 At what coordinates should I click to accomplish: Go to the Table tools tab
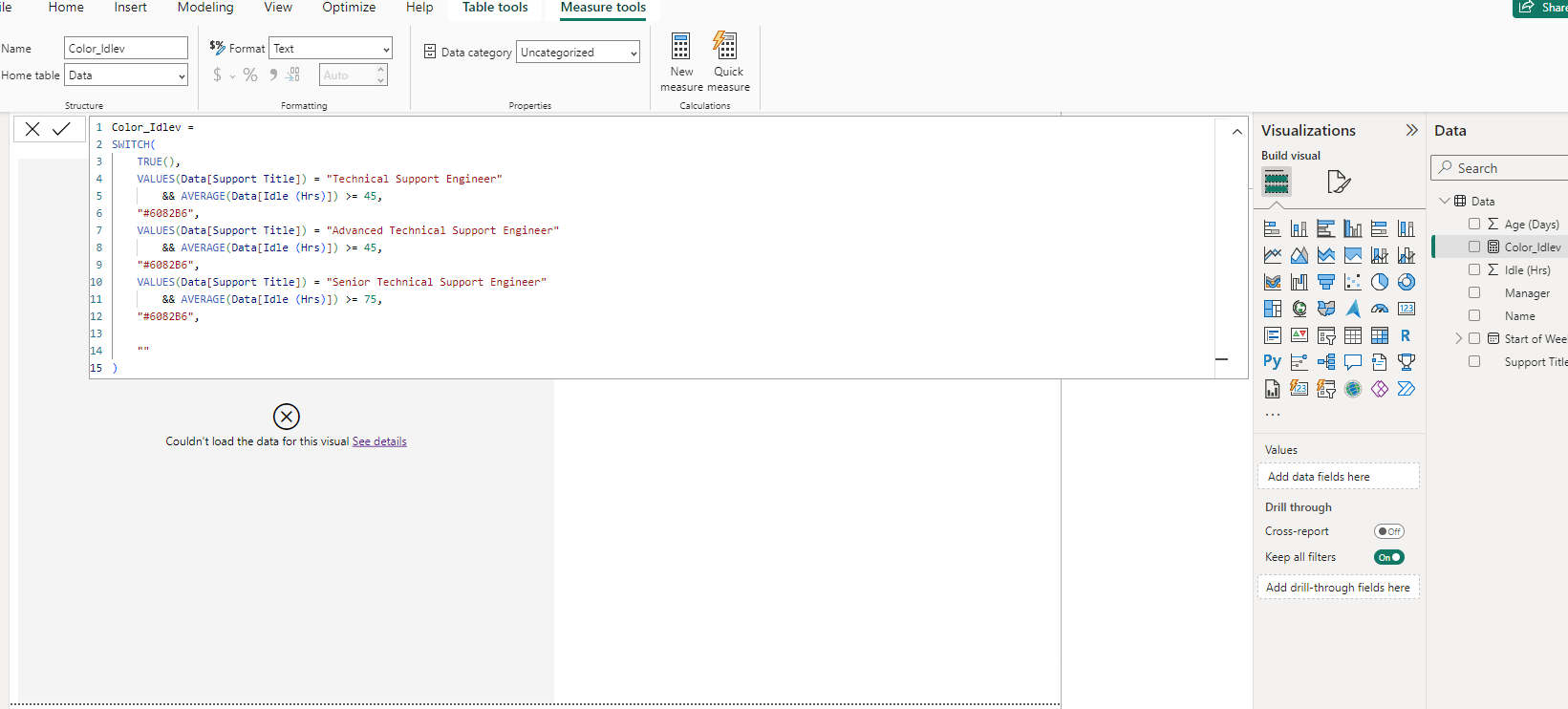coord(495,8)
